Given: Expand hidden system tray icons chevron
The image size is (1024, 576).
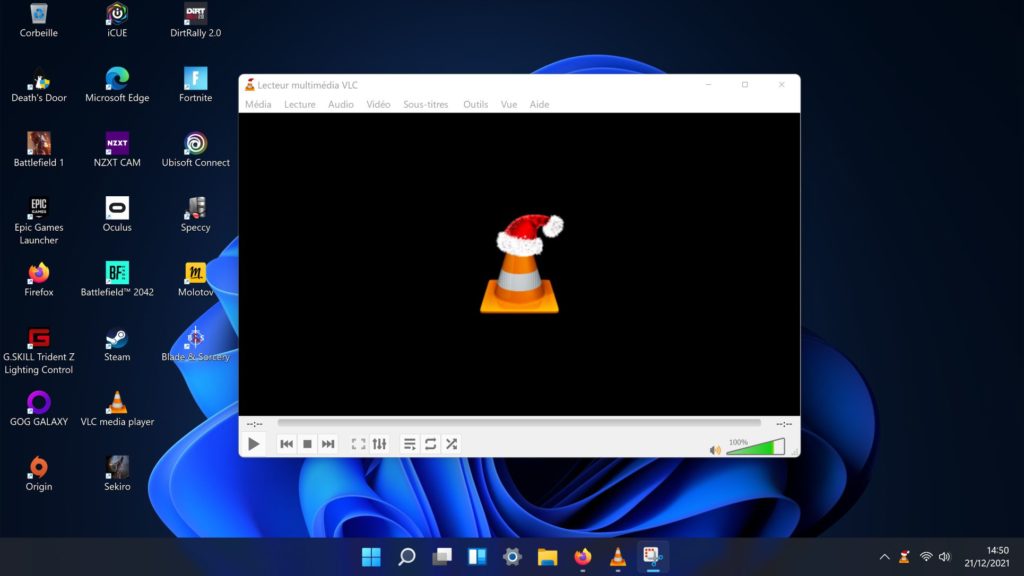Looking at the screenshot, I should (x=884, y=557).
